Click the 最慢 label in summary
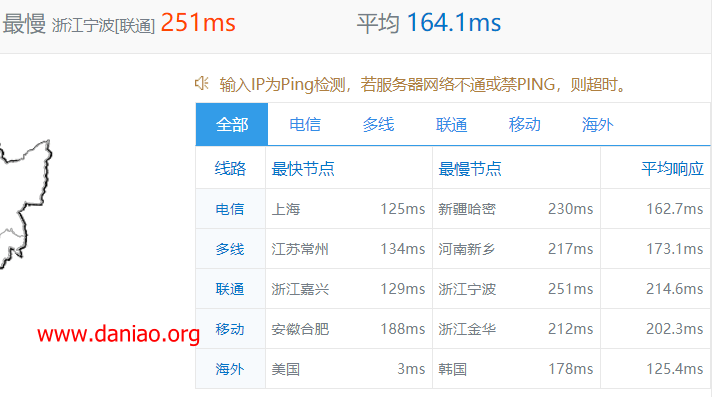This screenshot has width=712, height=397. tap(24, 24)
